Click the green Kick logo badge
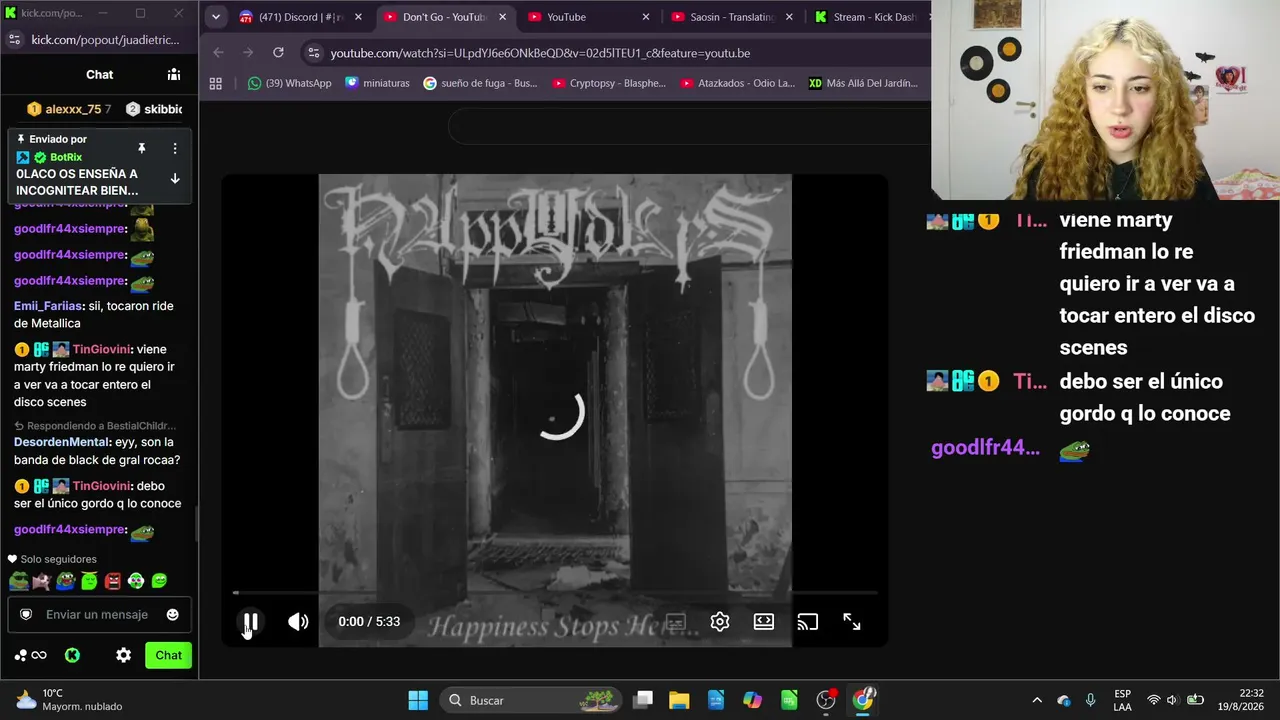Image resolution: width=1280 pixels, height=720 pixels. click(x=72, y=655)
